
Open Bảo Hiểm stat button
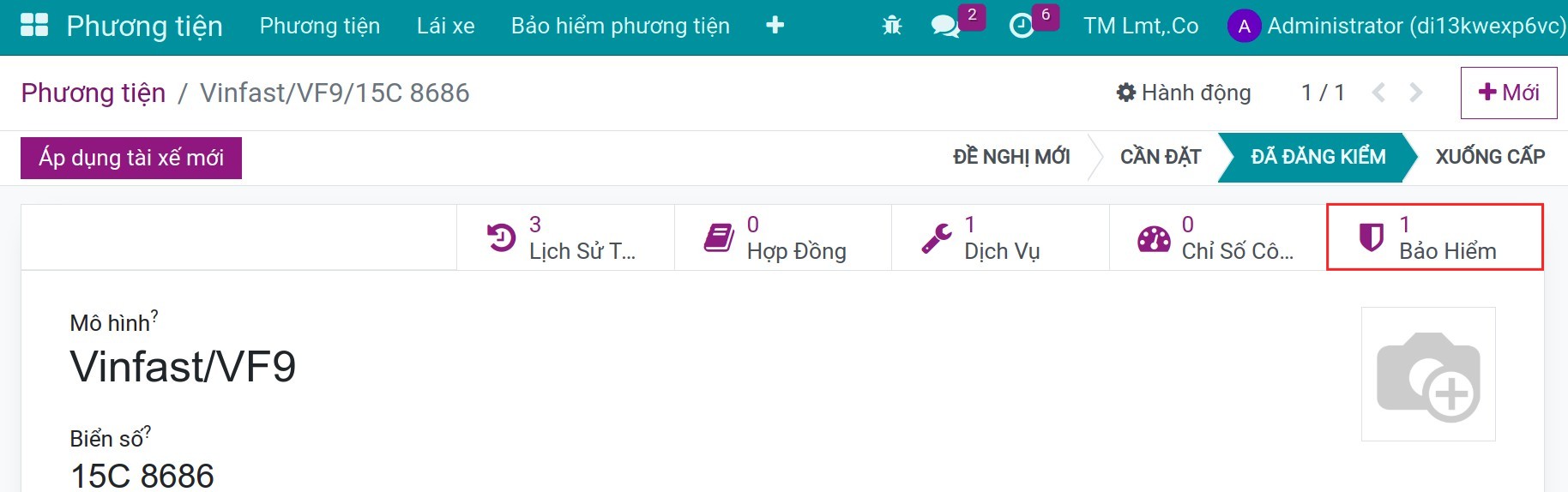pos(1435,237)
